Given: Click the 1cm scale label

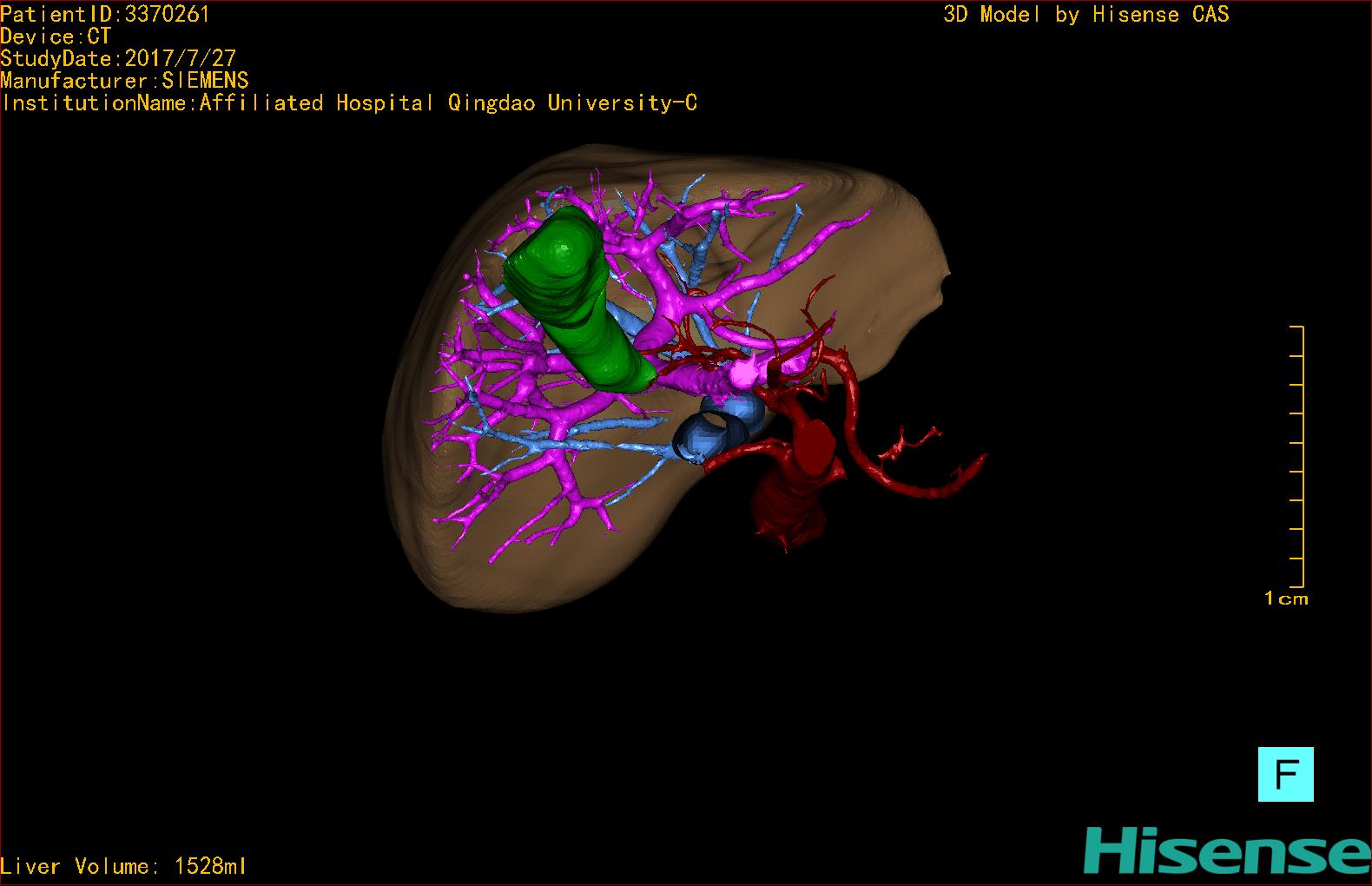Looking at the screenshot, I should pos(1286,598).
